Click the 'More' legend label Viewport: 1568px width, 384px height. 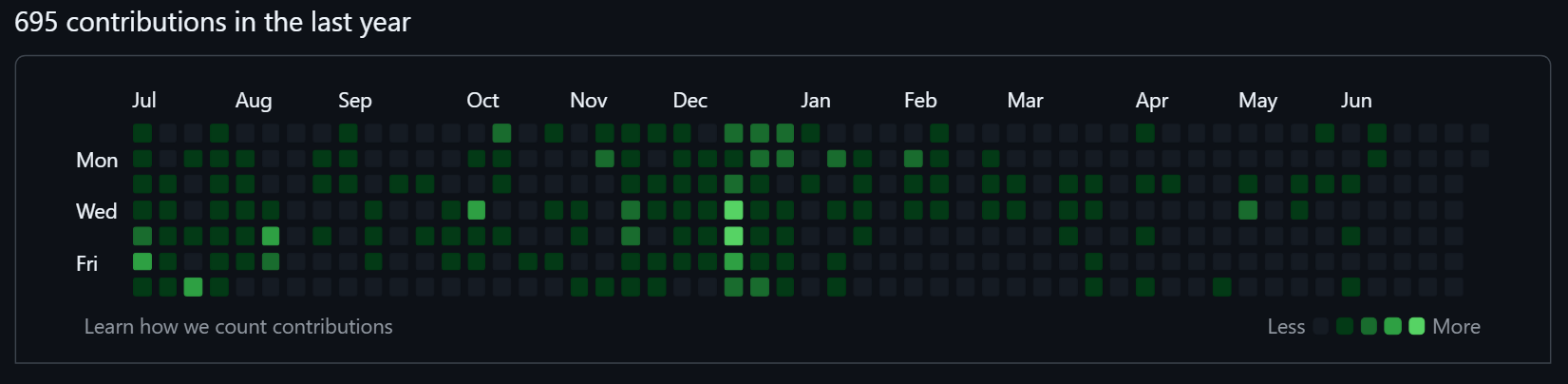pos(1457,327)
